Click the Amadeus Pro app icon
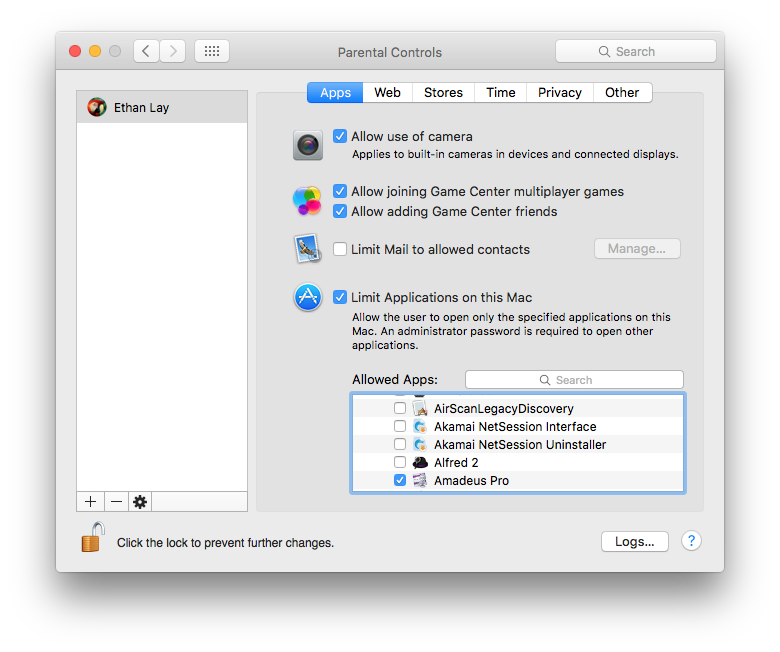The width and height of the screenshot is (780, 652). click(420, 481)
